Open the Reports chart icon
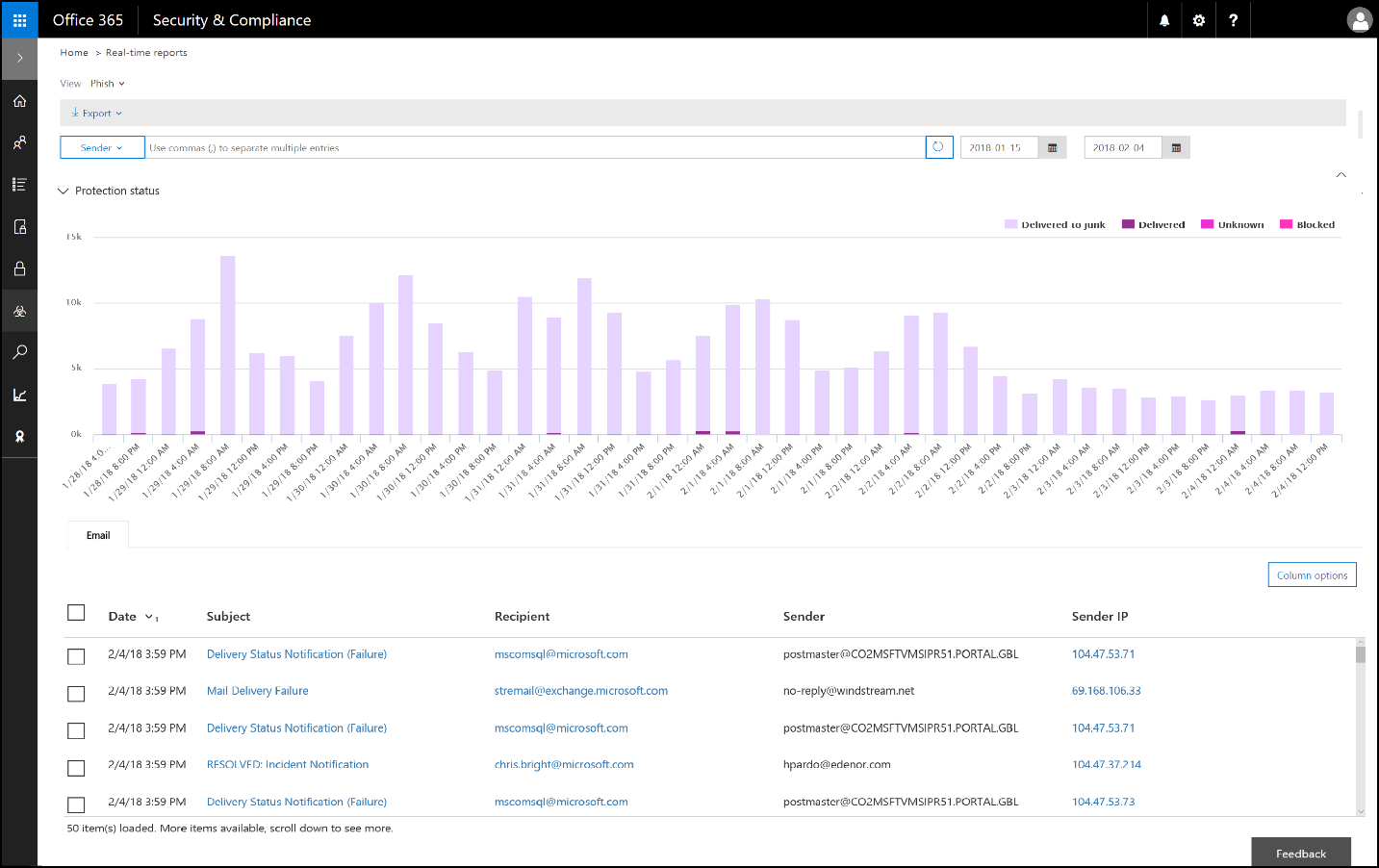Screen dimensions: 1379x868 tap(19, 394)
